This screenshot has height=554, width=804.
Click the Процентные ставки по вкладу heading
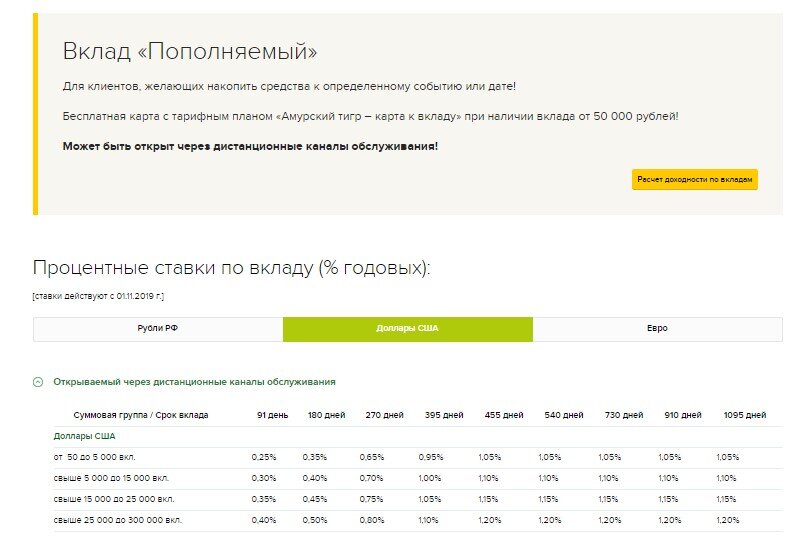[x=232, y=268]
